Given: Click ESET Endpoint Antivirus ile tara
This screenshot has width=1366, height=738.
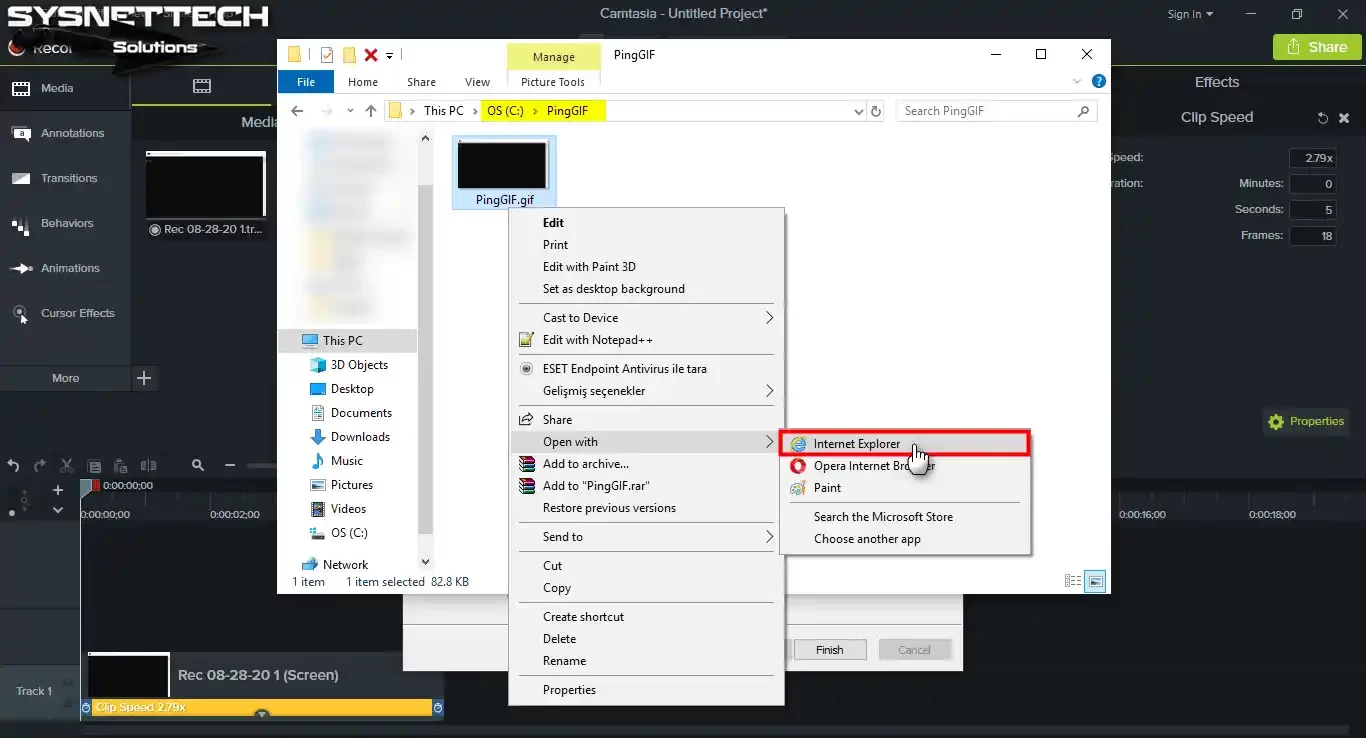Looking at the screenshot, I should pos(646,369).
